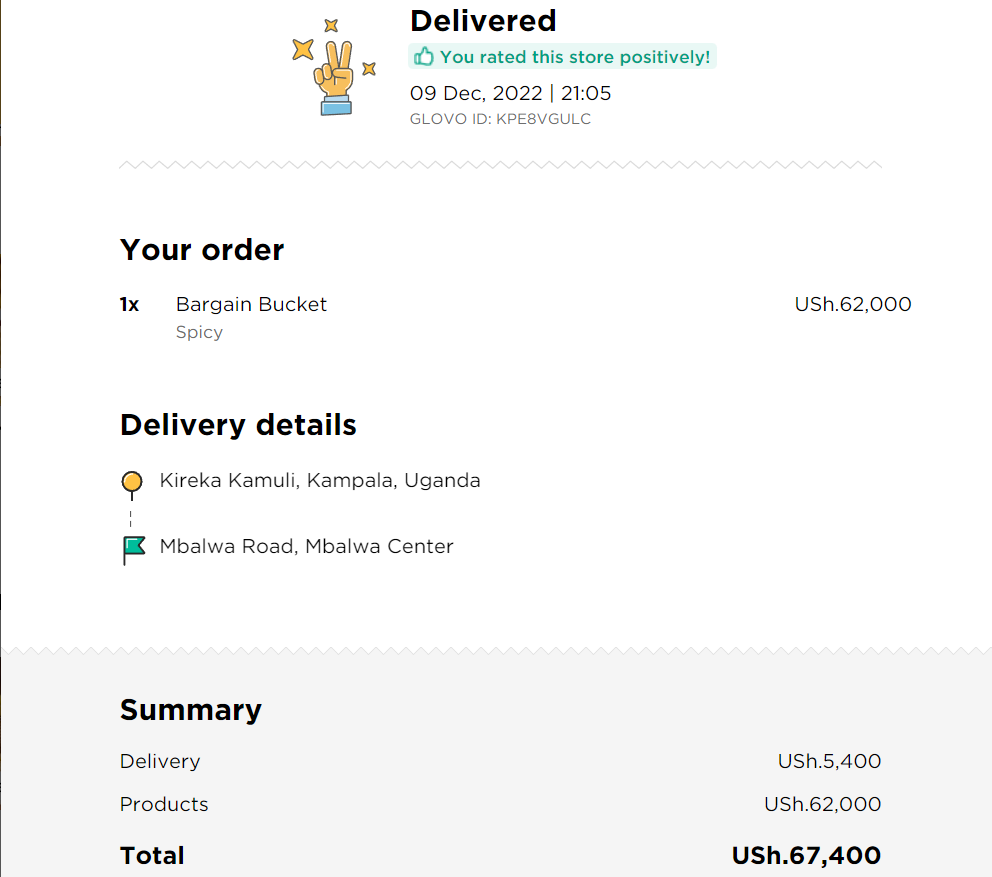992x877 pixels.
Task: Click the Delivery fee USh.5,400
Action: coord(829,761)
